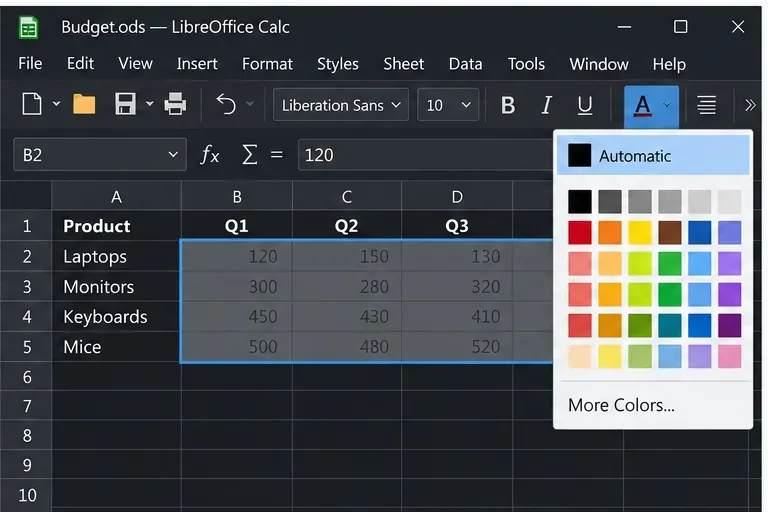Undo the last action
Screen dimensions: 768x512
click(x=226, y=104)
